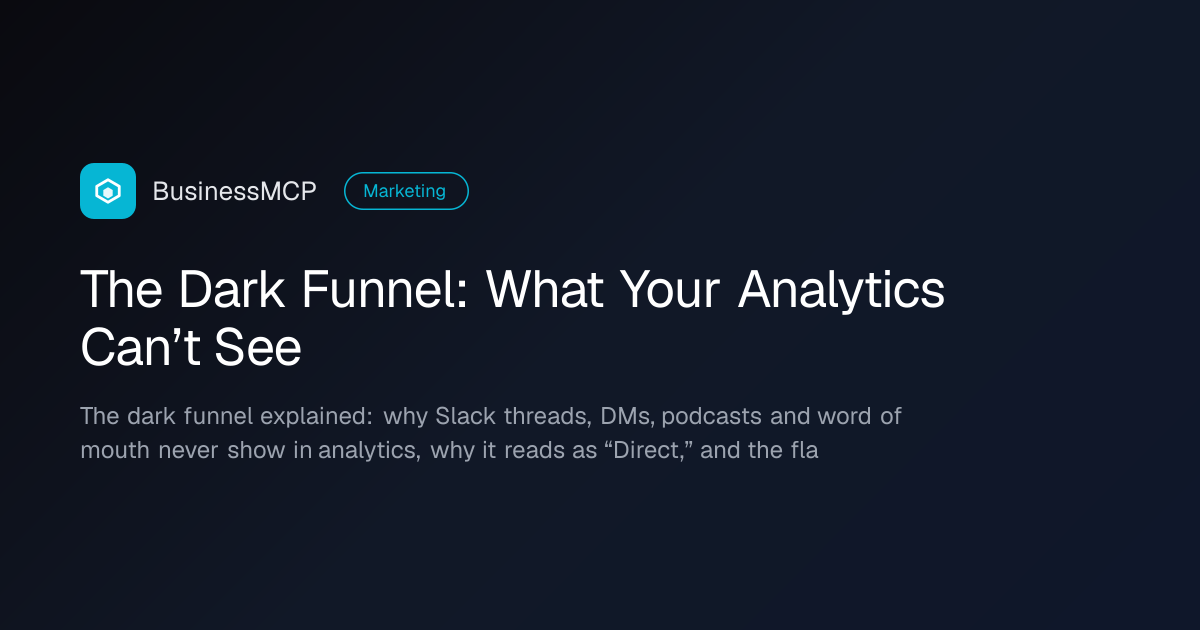Click the word "Analytics" in the headline

[x=842, y=290]
